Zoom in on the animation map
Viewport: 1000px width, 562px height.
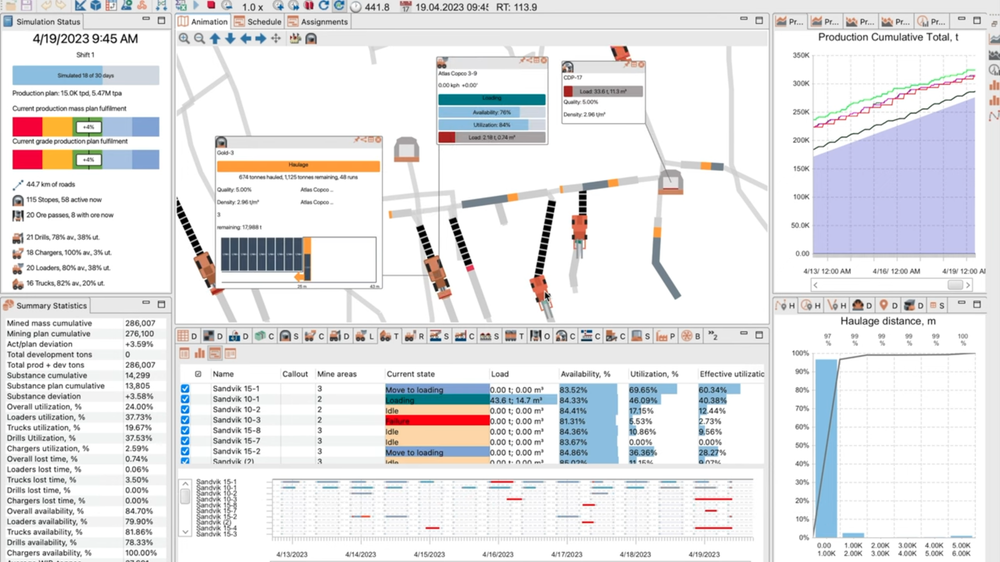(184, 39)
